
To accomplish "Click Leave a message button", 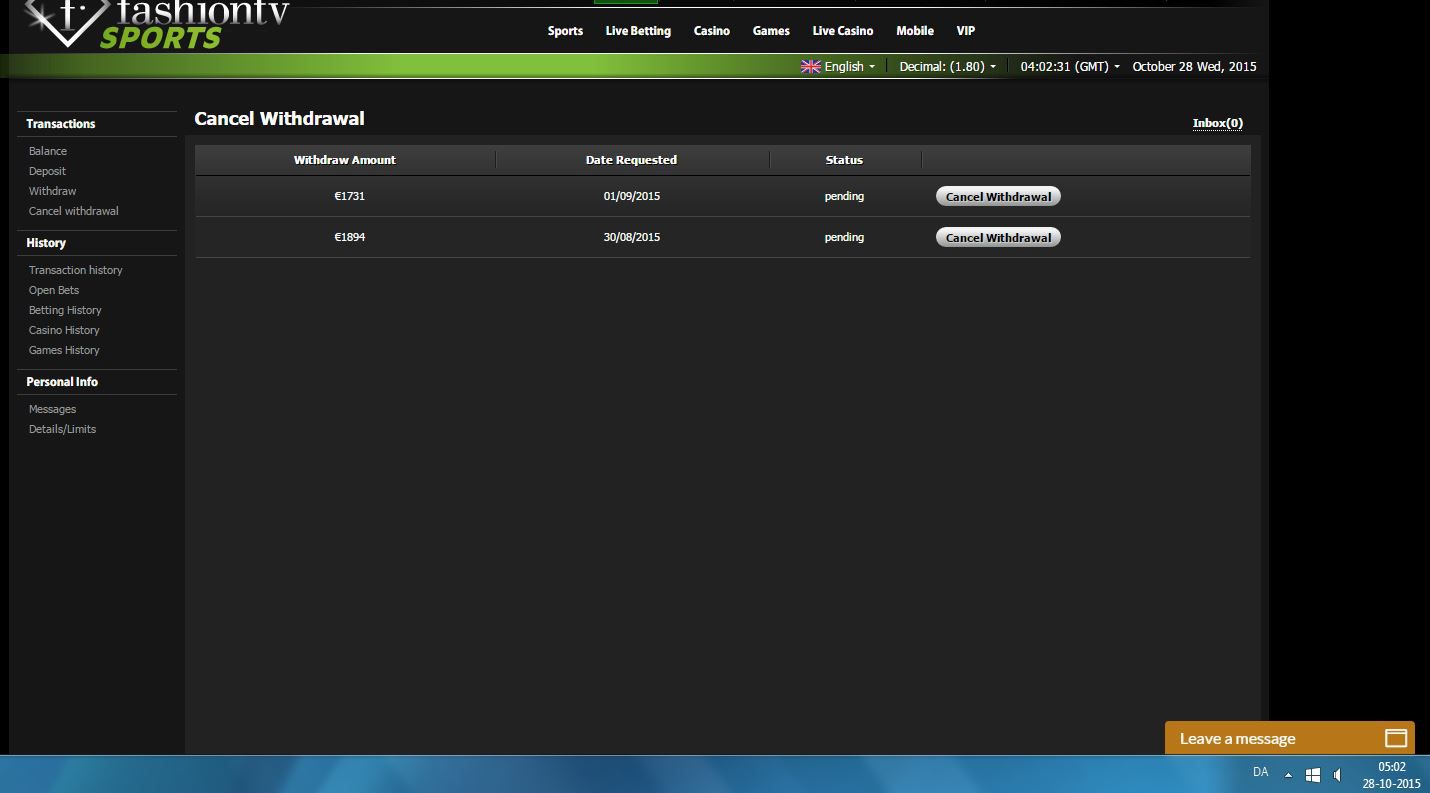I will pyautogui.click(x=1289, y=738).
